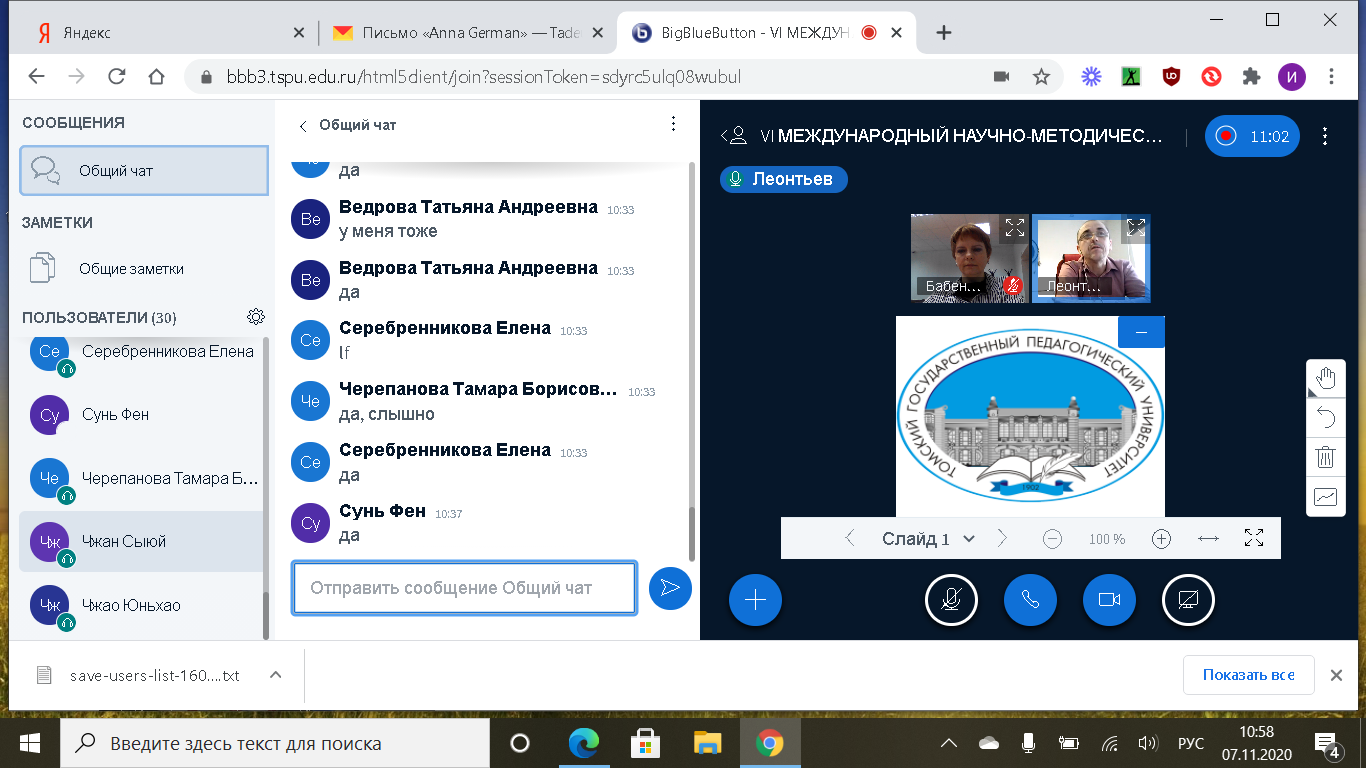The width and height of the screenshot is (1366, 768).
Task: Open the blue plus actions button
Action: [755, 600]
